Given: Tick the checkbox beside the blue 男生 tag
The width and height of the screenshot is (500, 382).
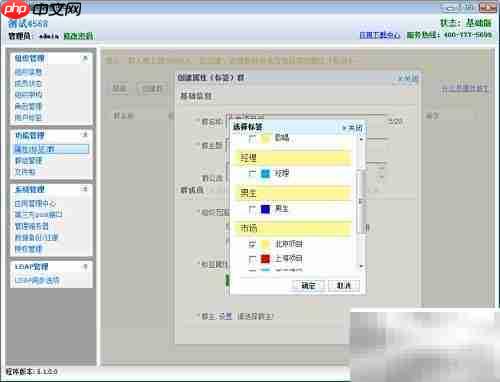Looking at the screenshot, I should [x=252, y=209].
